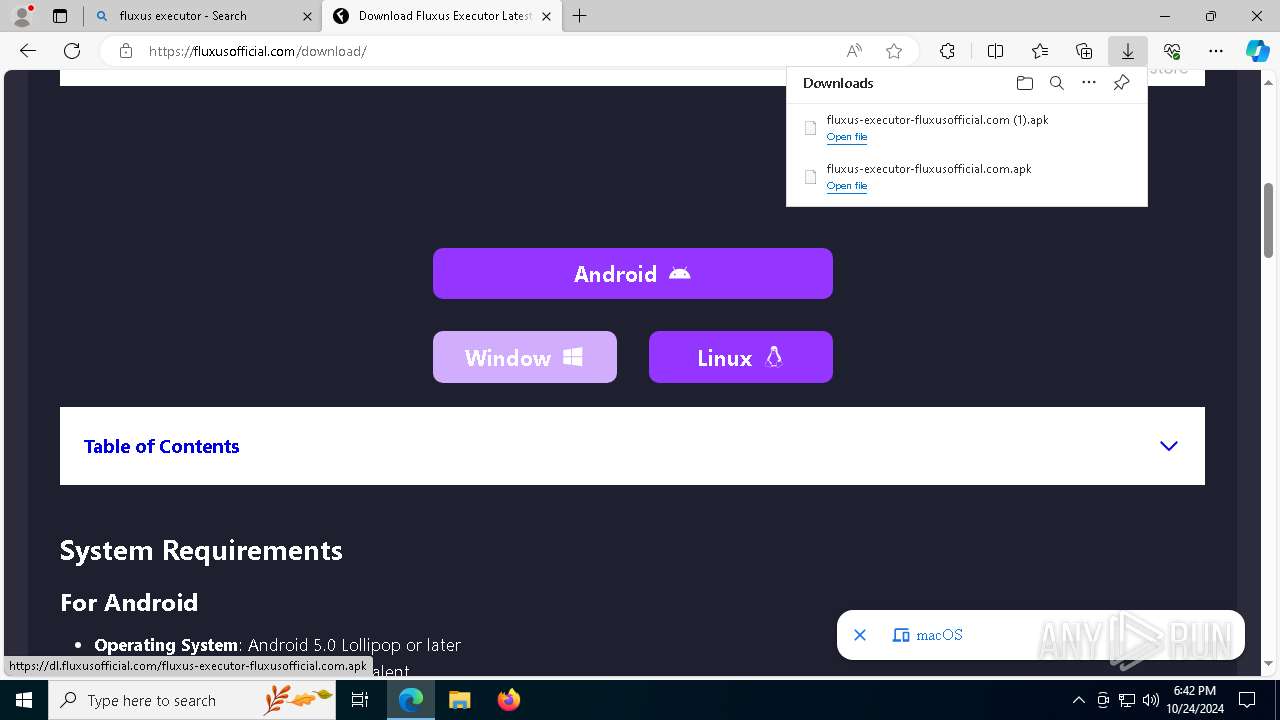
Task: Open downloads folder from Downloads panel
Action: point(1024,83)
